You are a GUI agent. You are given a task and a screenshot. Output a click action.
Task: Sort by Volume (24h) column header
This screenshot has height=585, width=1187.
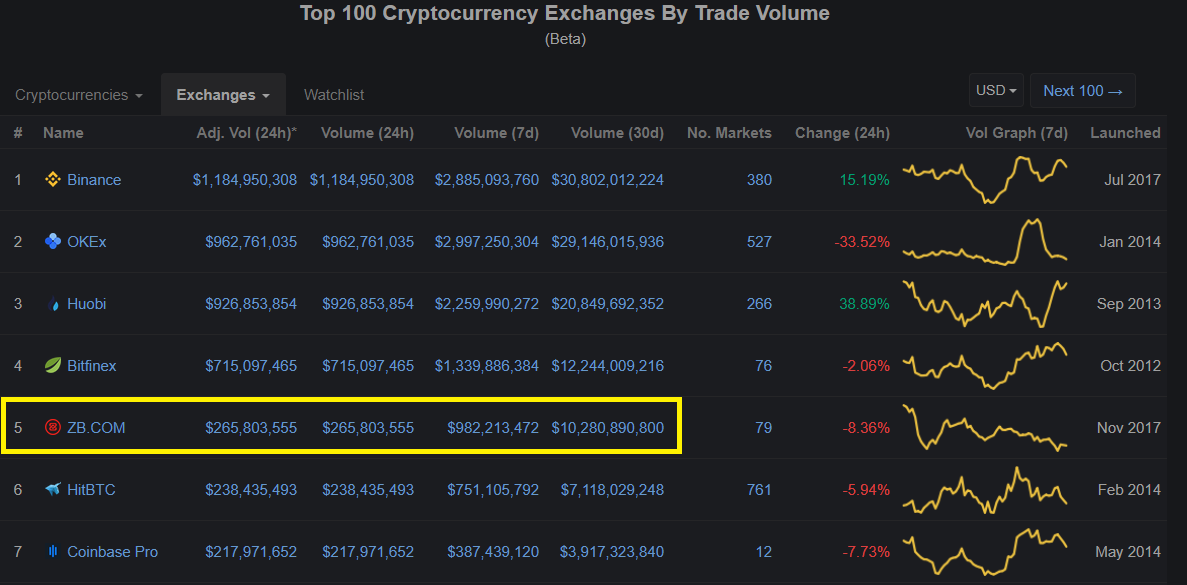[367, 133]
